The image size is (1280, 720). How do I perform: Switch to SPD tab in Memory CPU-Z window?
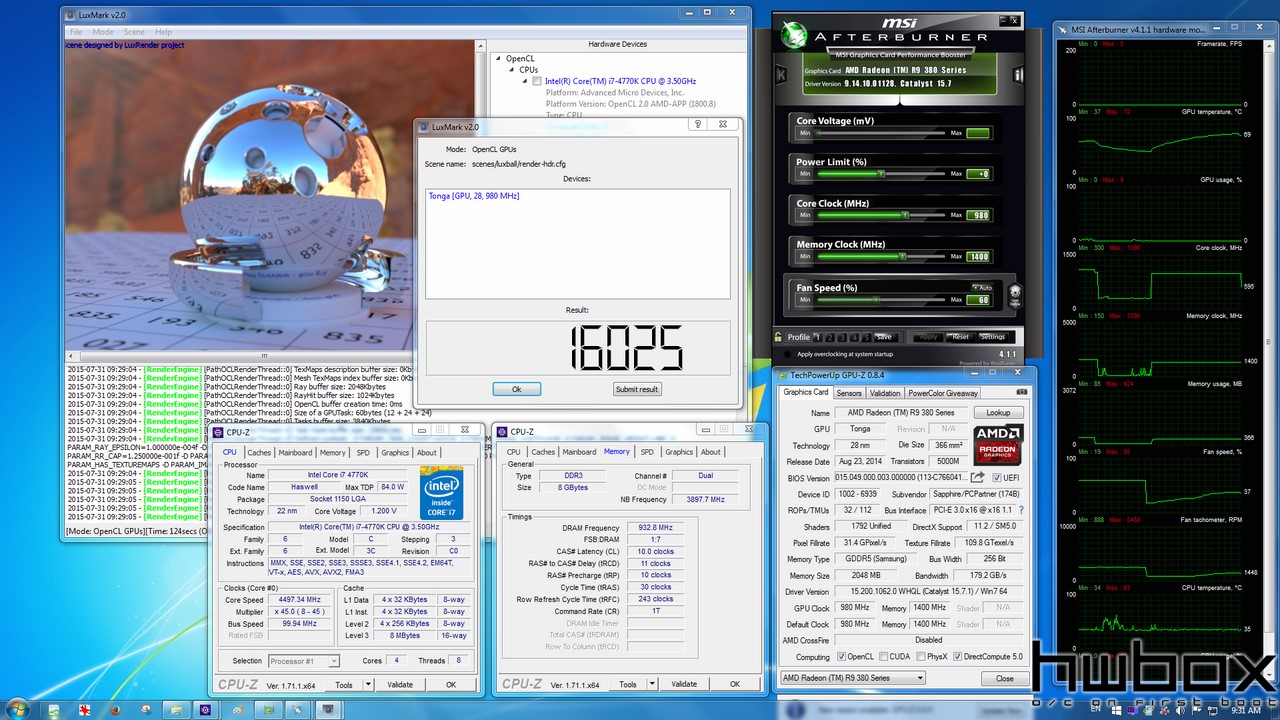647,452
